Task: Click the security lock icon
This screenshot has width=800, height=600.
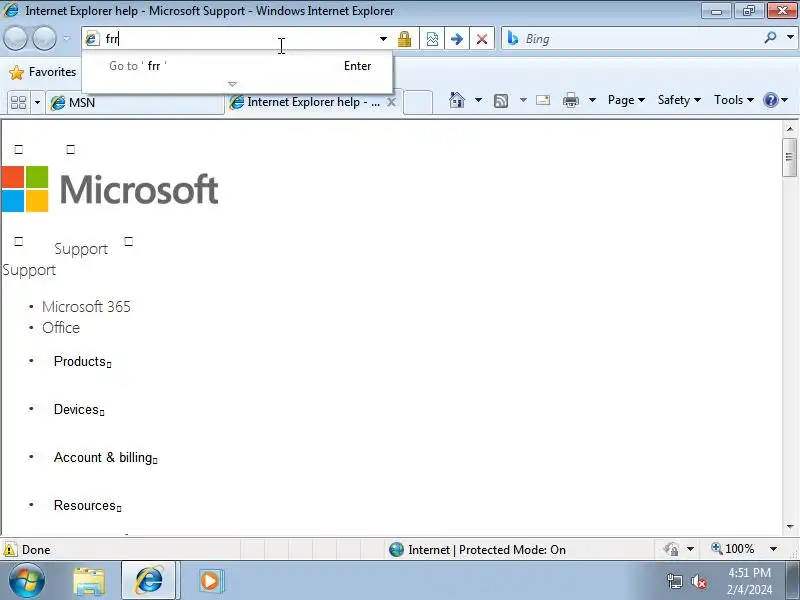Action: pyautogui.click(x=405, y=39)
